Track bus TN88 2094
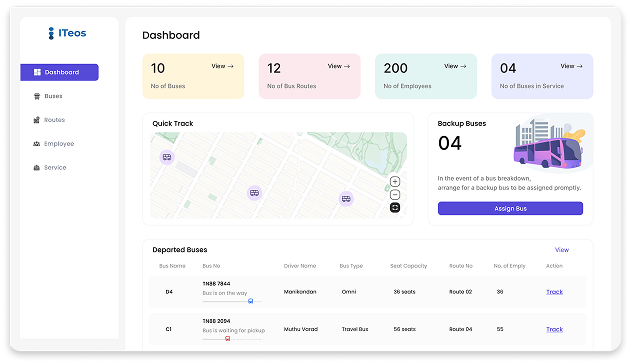 pyautogui.click(x=554, y=329)
